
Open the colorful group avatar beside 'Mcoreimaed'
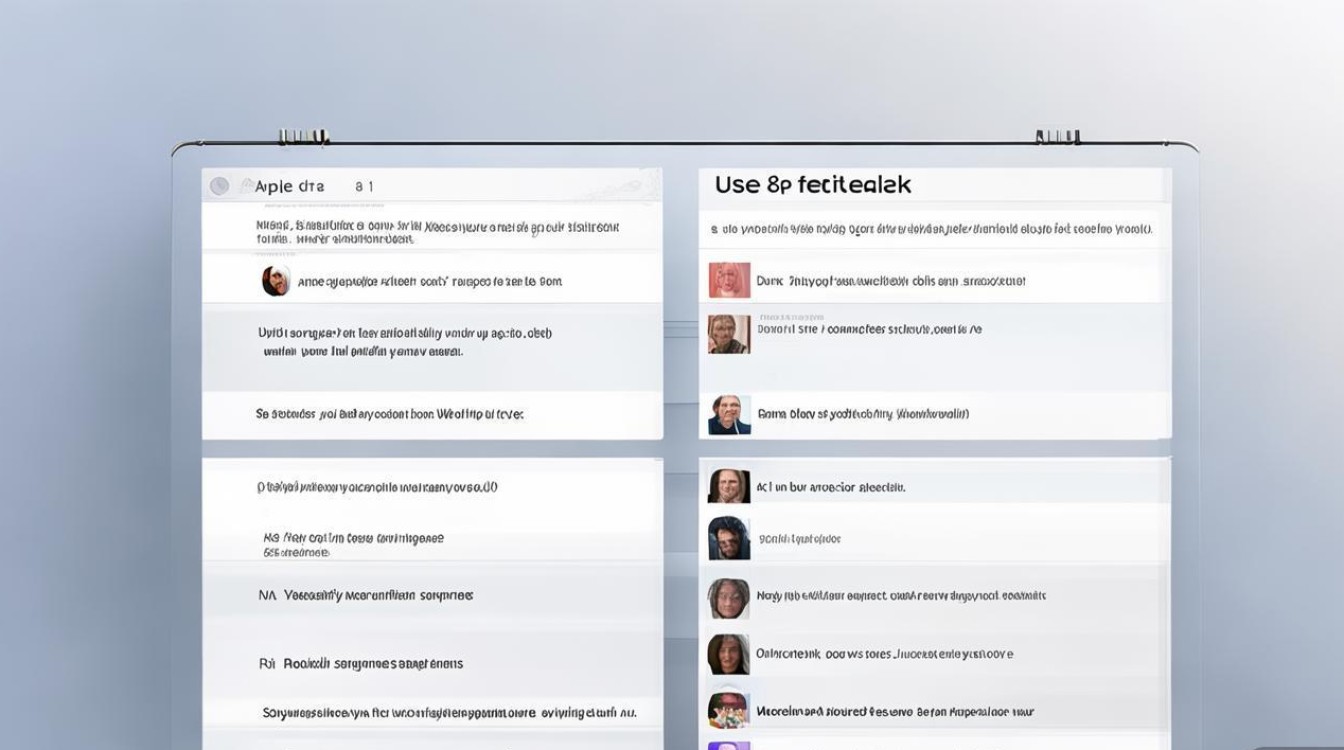pyautogui.click(x=729, y=710)
